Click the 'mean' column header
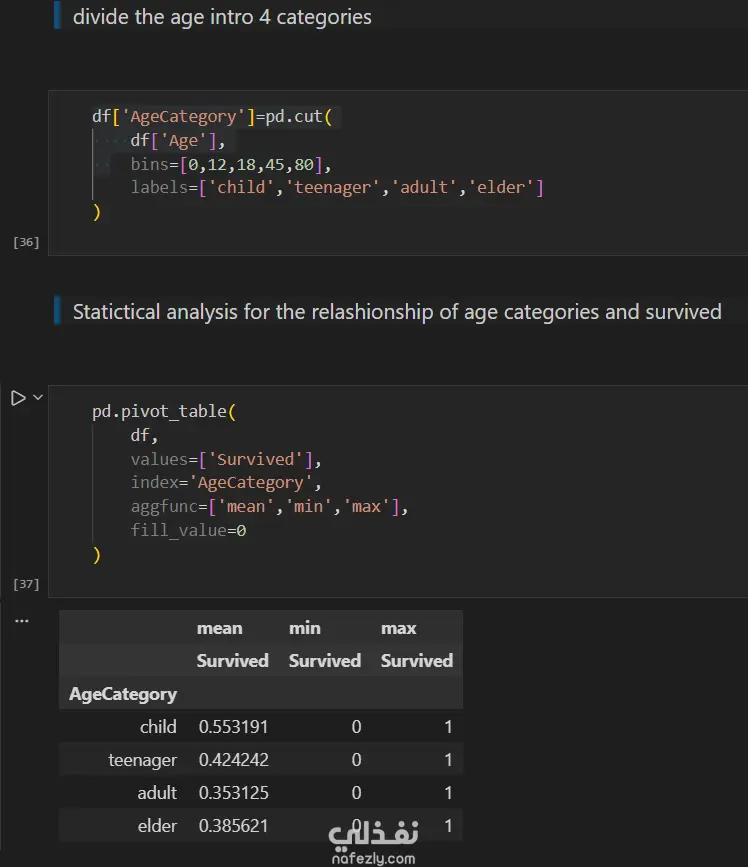This screenshot has height=867, width=748. pos(219,628)
